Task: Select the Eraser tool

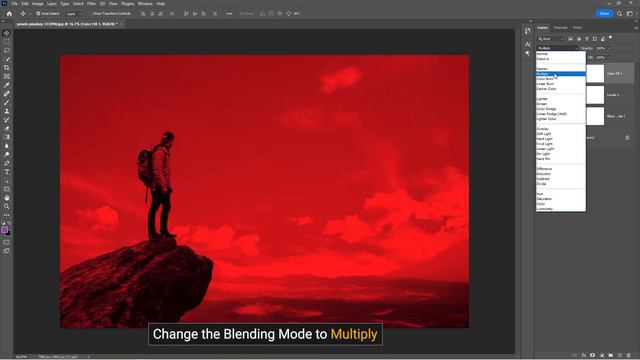Action: pos(7,129)
